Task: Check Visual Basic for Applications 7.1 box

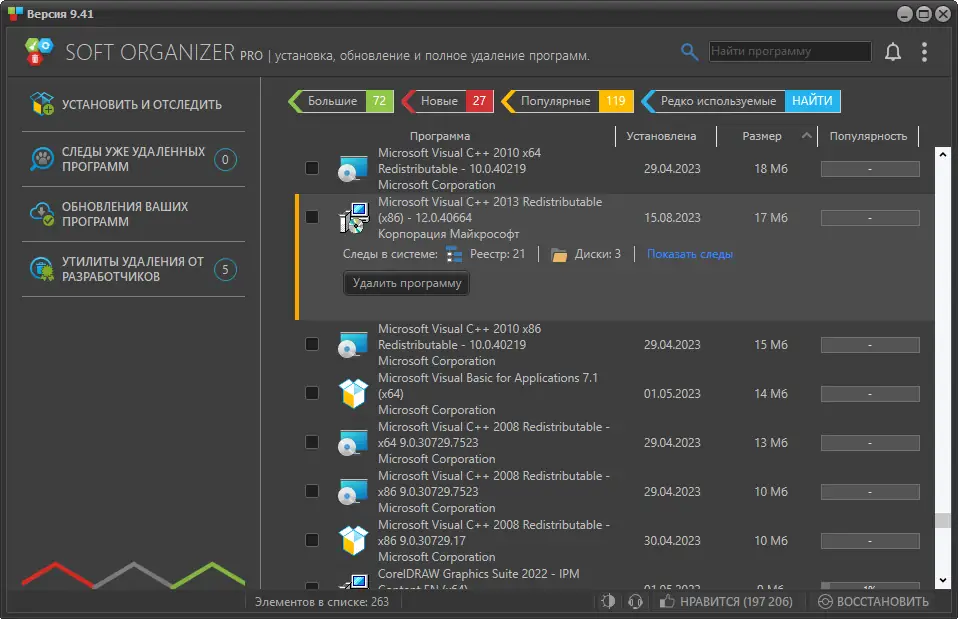Action: [312, 393]
